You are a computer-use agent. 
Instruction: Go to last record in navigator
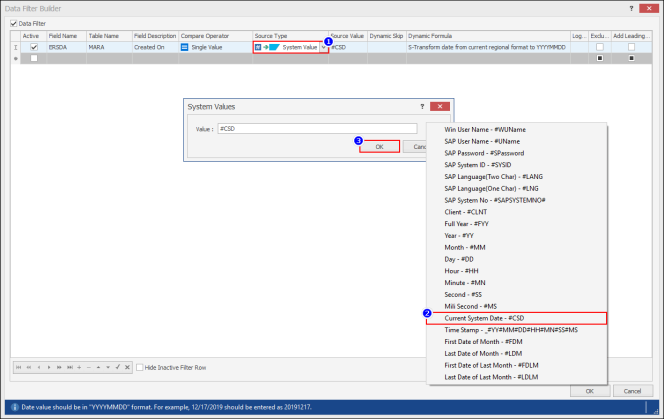(69, 367)
